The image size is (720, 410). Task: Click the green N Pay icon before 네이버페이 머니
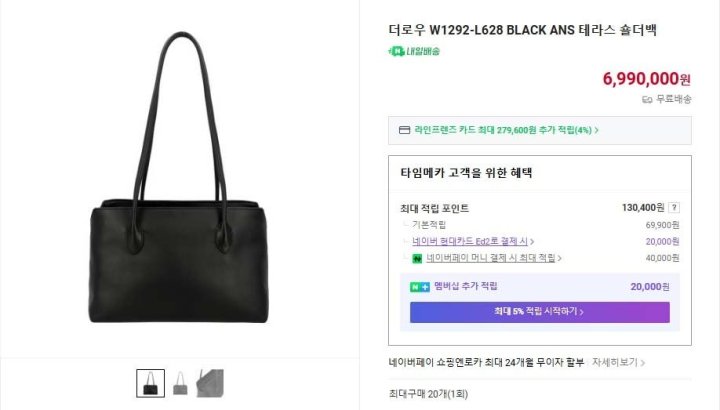(x=417, y=258)
